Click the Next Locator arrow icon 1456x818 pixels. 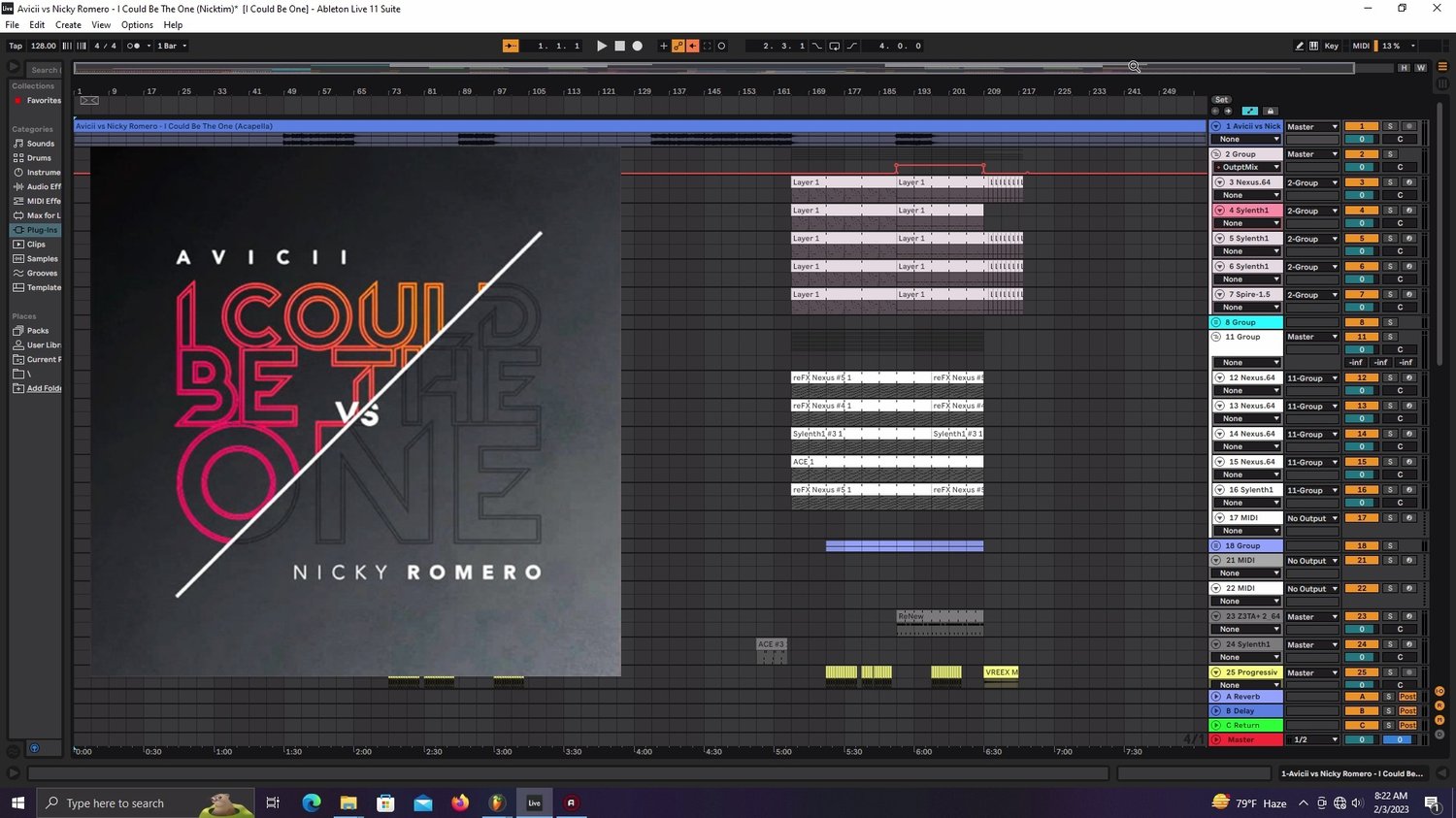tap(1228, 111)
